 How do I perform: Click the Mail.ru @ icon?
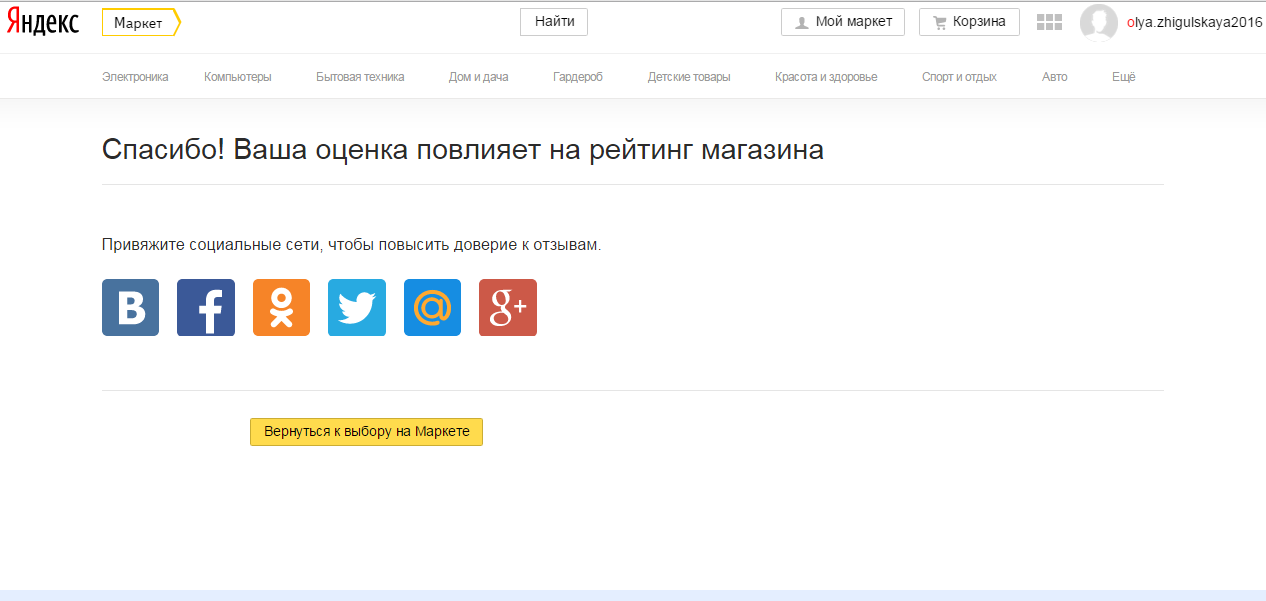(x=432, y=307)
